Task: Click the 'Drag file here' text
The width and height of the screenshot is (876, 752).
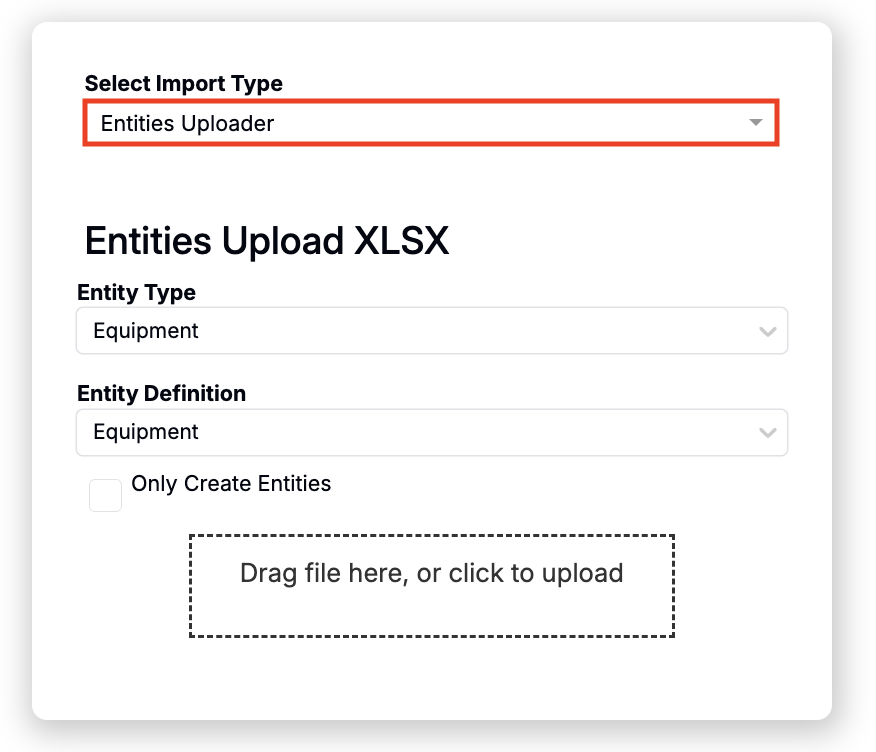Action: (323, 573)
